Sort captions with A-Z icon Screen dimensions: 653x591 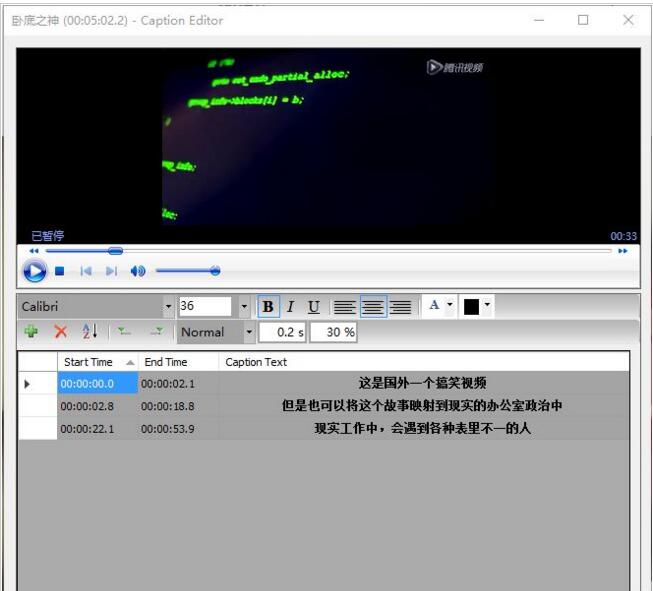coord(90,332)
